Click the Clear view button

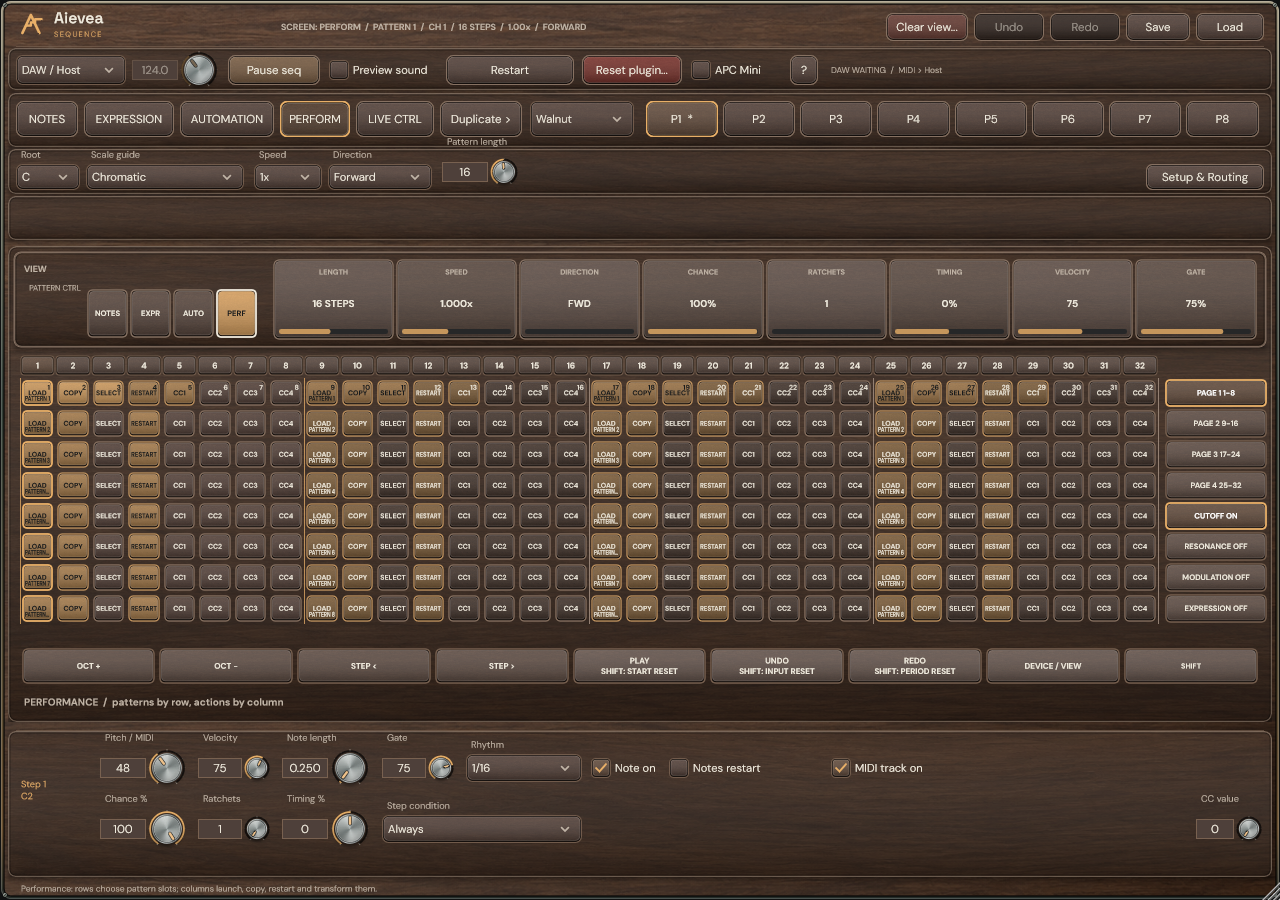tap(927, 27)
